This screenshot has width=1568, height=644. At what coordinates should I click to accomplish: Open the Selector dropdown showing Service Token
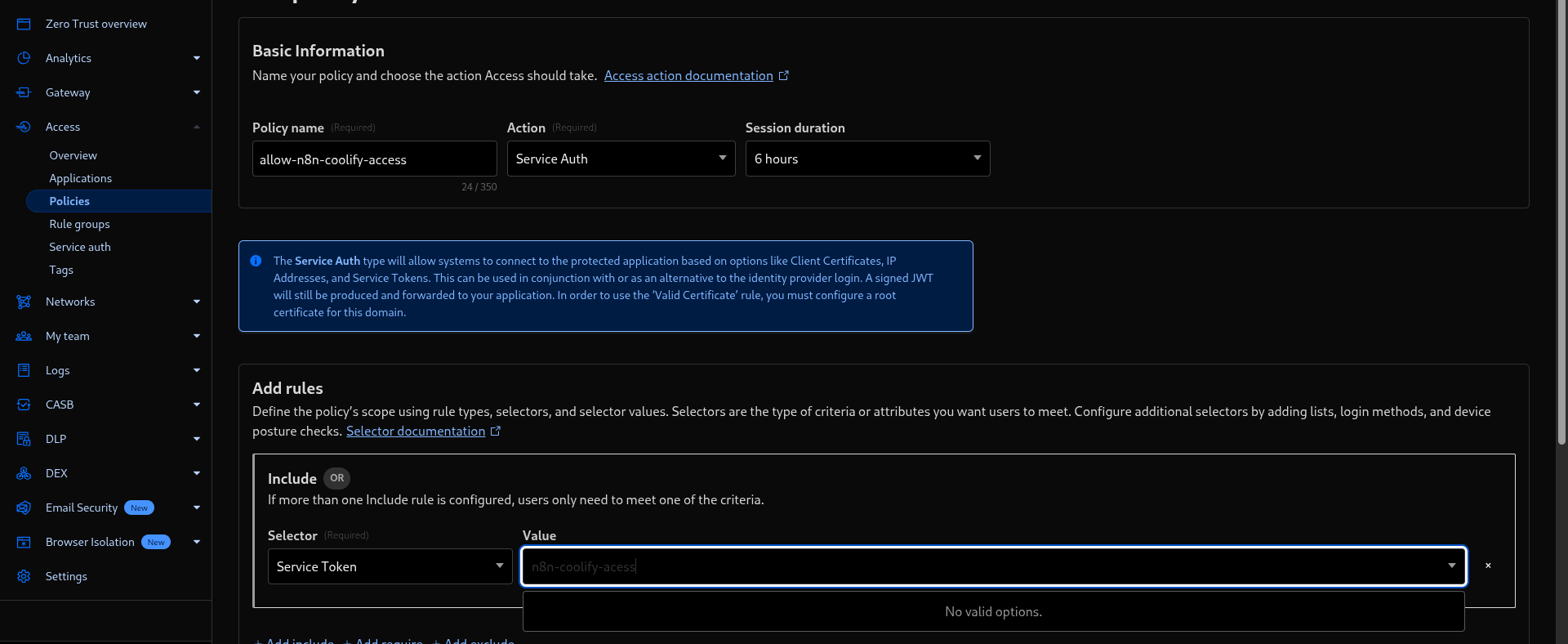click(x=390, y=566)
